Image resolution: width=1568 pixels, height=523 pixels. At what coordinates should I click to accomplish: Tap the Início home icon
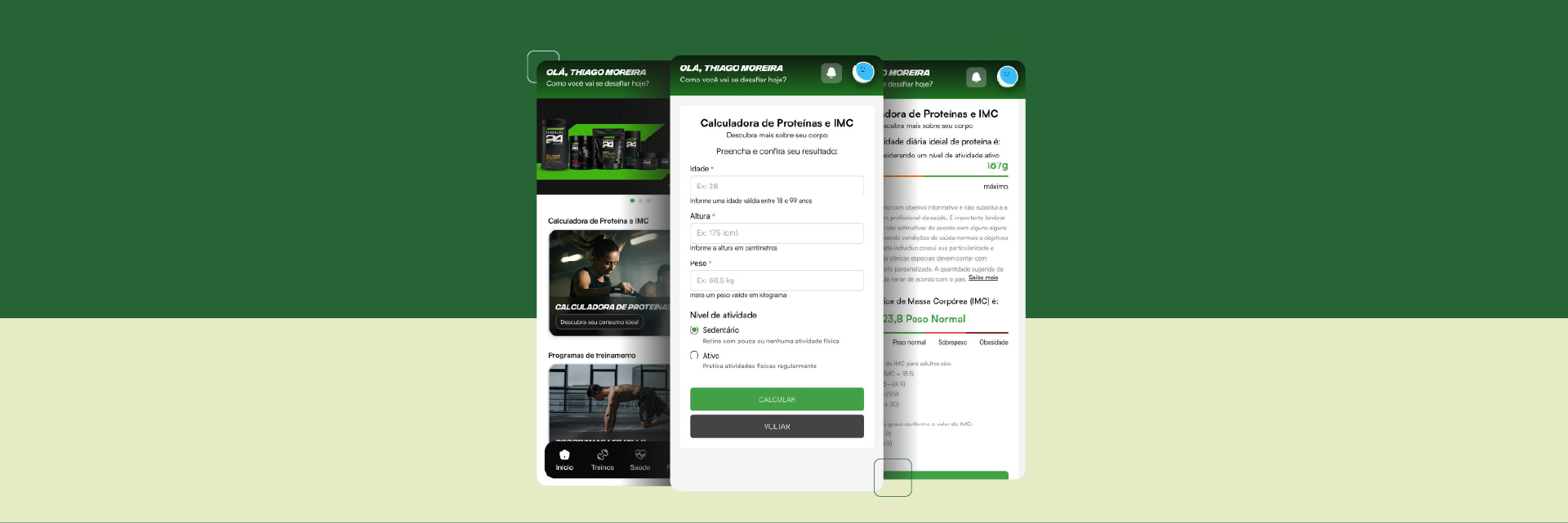[x=564, y=455]
